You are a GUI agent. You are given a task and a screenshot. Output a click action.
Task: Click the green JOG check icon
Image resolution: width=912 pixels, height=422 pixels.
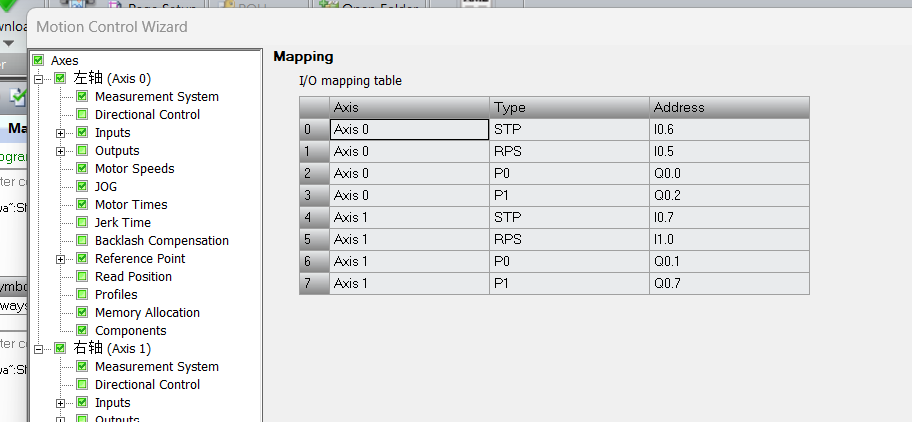[x=82, y=187]
